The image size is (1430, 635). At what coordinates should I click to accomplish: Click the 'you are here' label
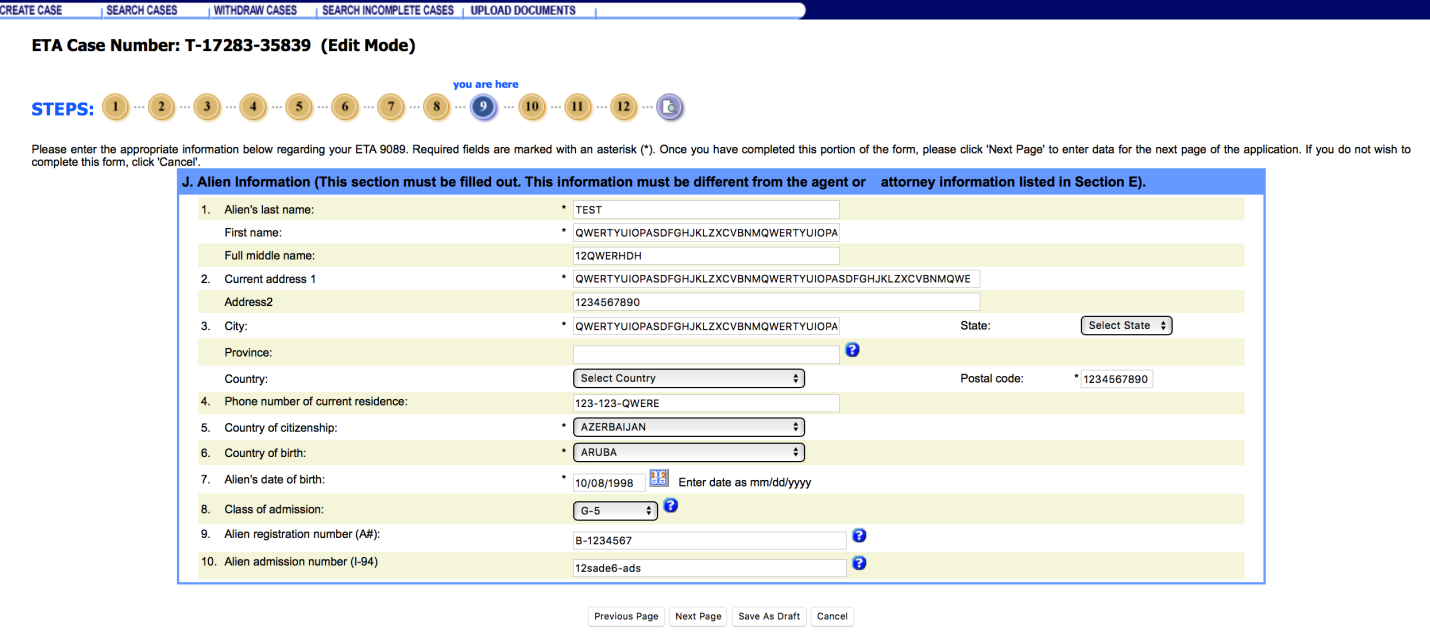click(486, 85)
